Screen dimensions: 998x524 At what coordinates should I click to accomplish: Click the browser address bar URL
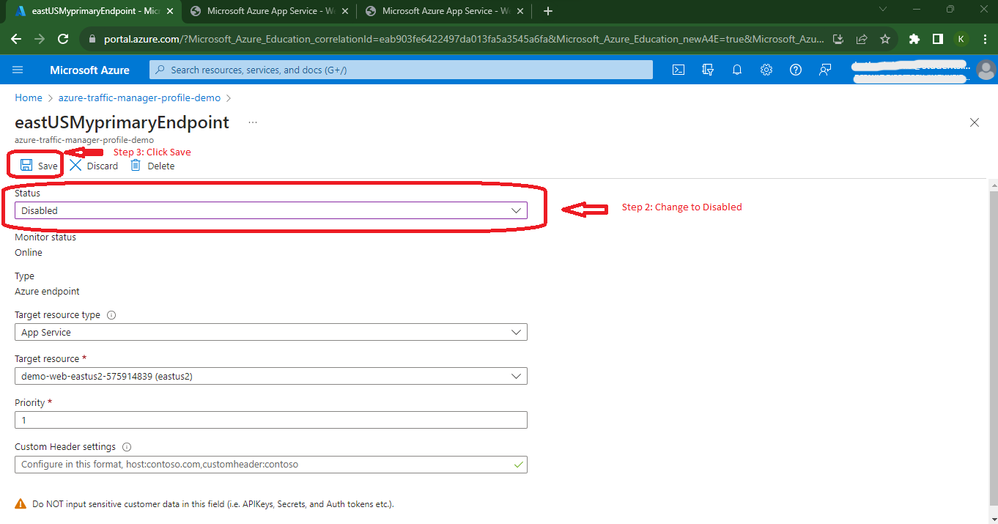click(x=463, y=39)
